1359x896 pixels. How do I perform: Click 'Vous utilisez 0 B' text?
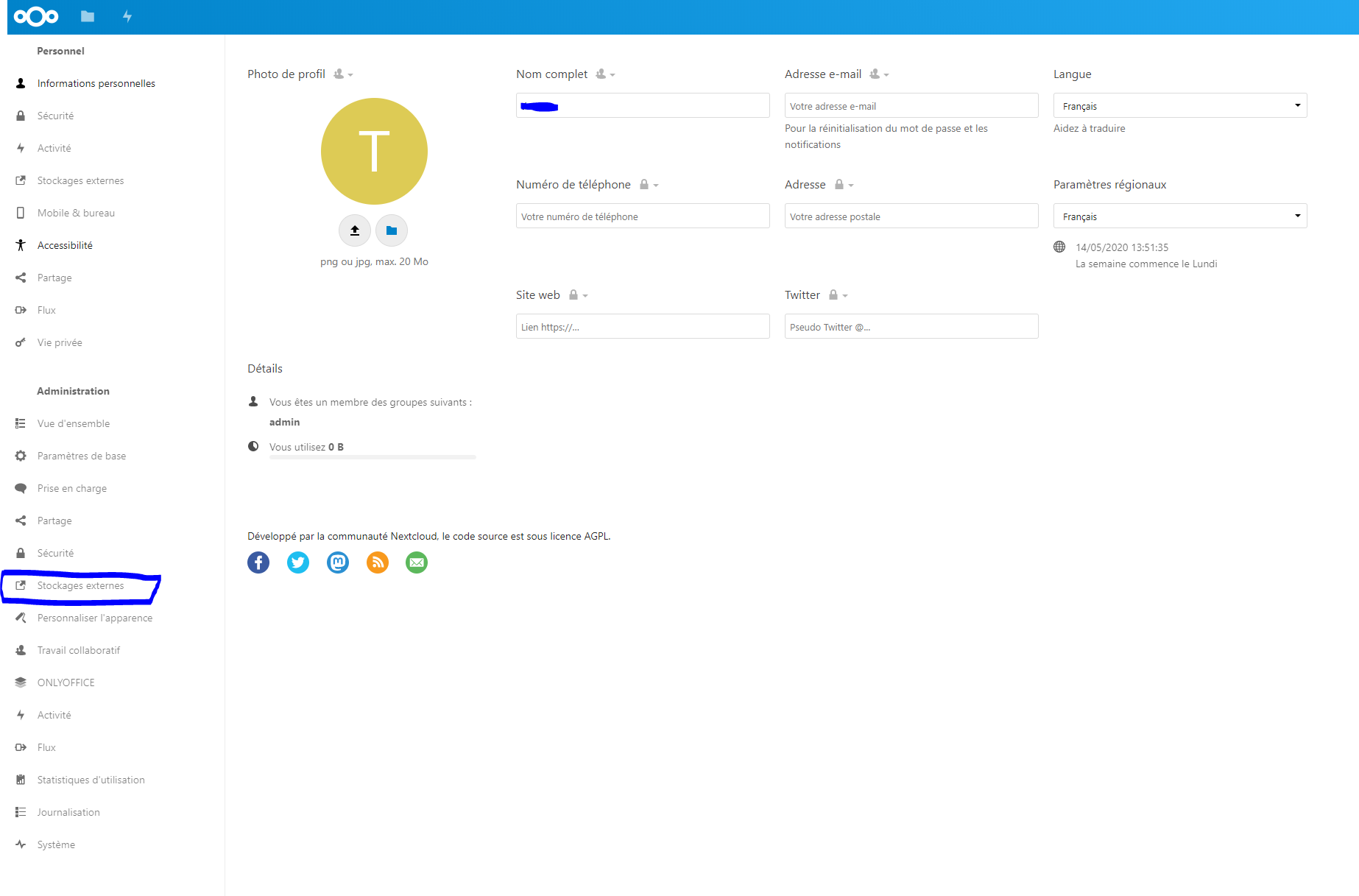(306, 447)
